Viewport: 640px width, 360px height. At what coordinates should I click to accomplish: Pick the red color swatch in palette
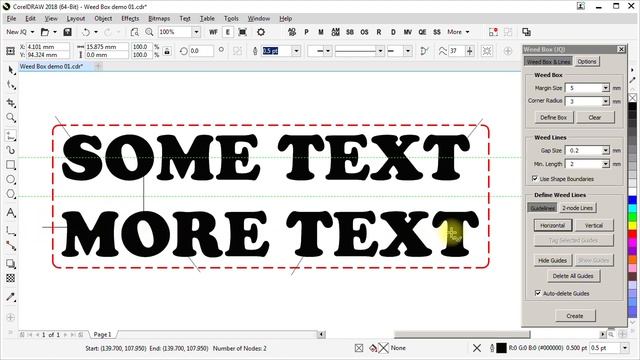[632, 234]
